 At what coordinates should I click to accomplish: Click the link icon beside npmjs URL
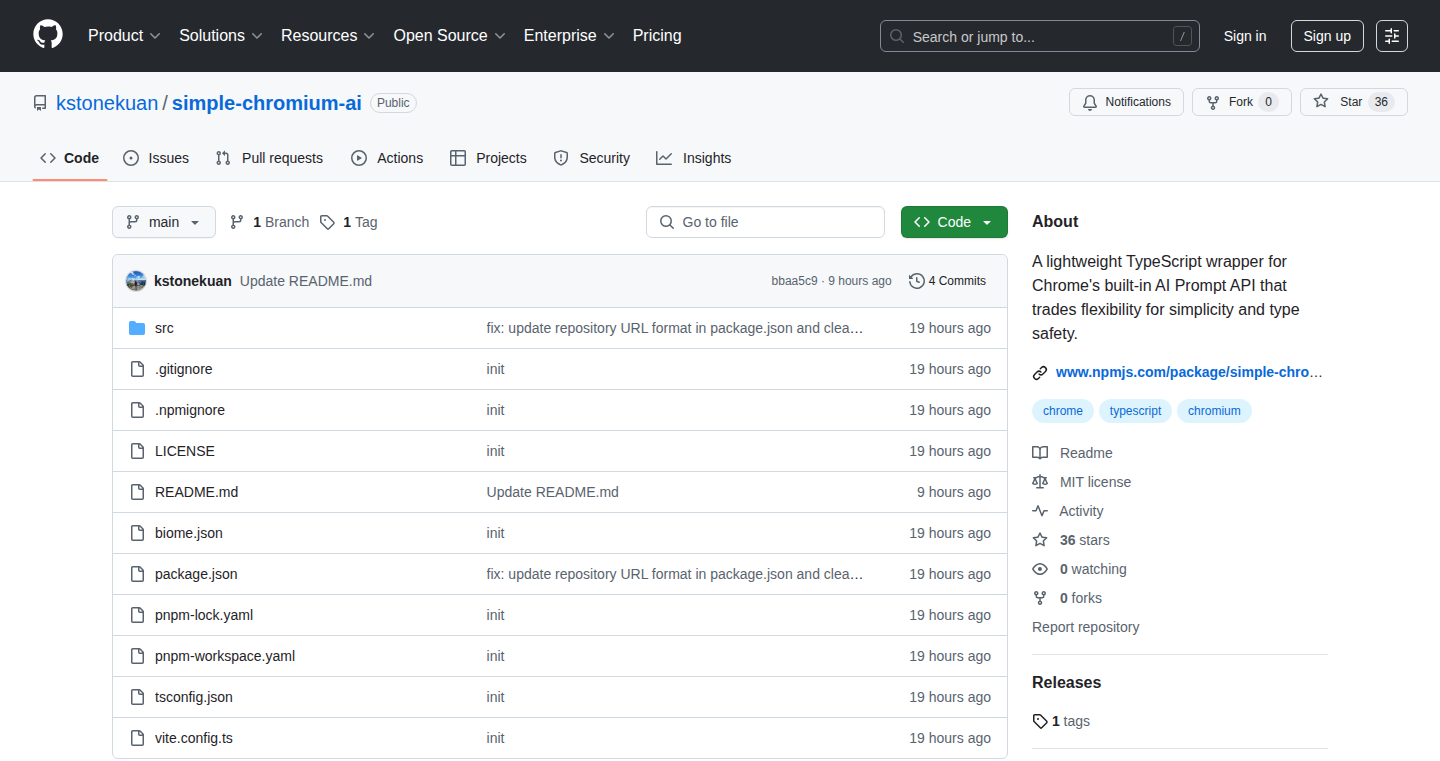point(1040,373)
